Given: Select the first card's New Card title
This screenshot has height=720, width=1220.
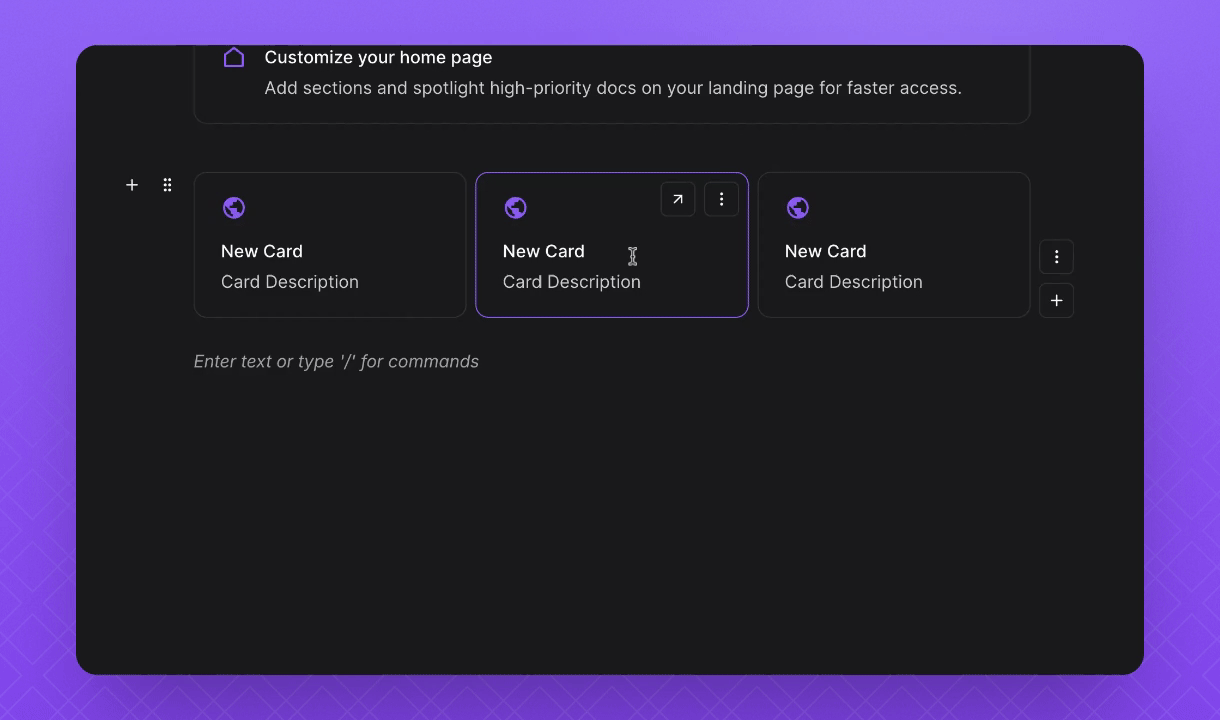Looking at the screenshot, I should point(262,251).
